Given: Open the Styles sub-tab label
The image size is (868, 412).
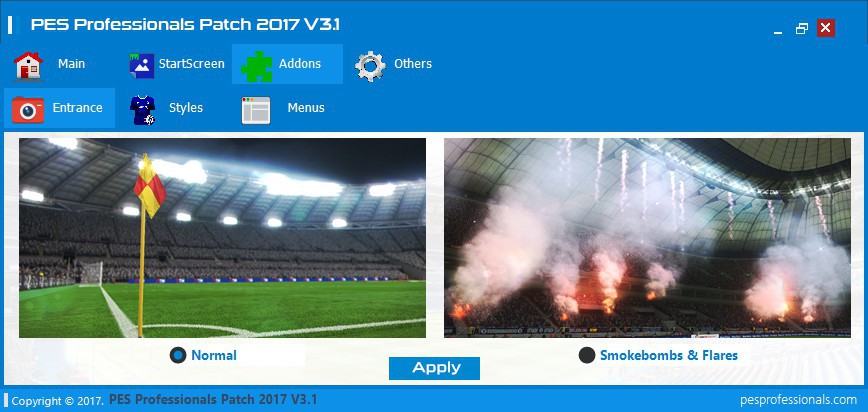Looking at the screenshot, I should tap(186, 108).
